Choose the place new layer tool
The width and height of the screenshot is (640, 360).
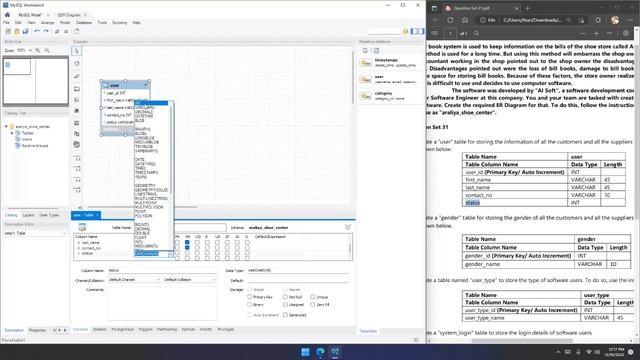77,89
